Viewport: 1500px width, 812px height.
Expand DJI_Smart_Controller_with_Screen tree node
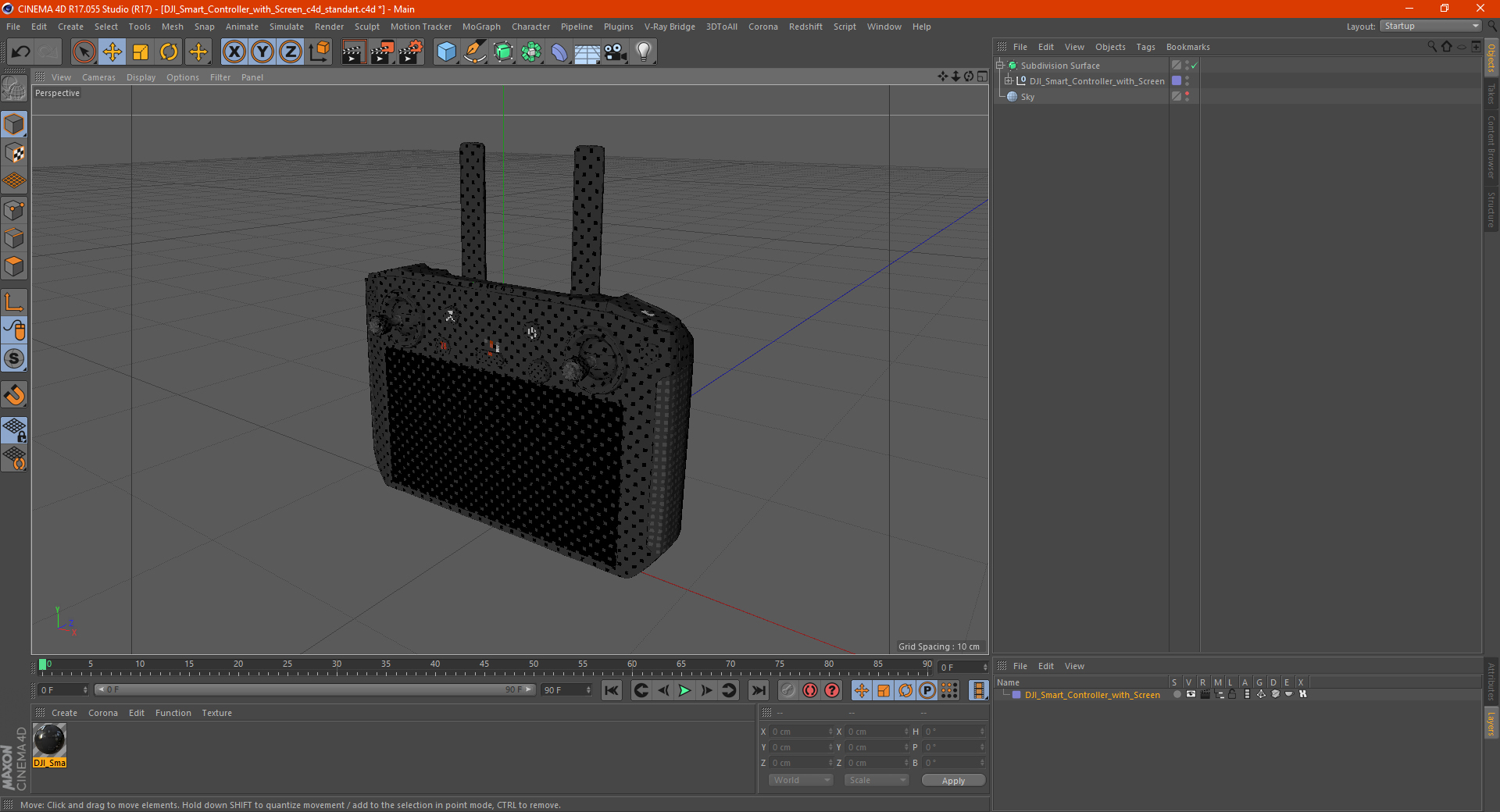pos(1009,80)
